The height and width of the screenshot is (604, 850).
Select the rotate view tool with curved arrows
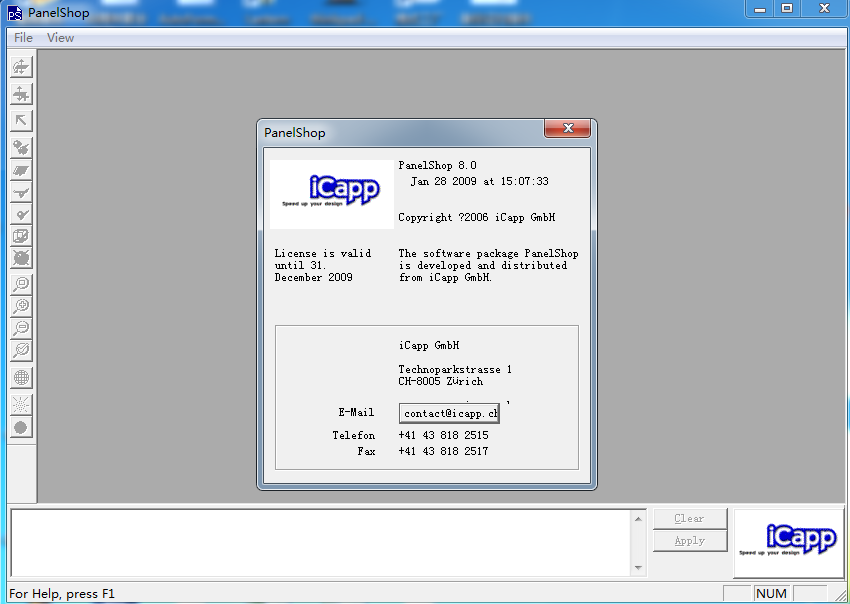click(21, 67)
